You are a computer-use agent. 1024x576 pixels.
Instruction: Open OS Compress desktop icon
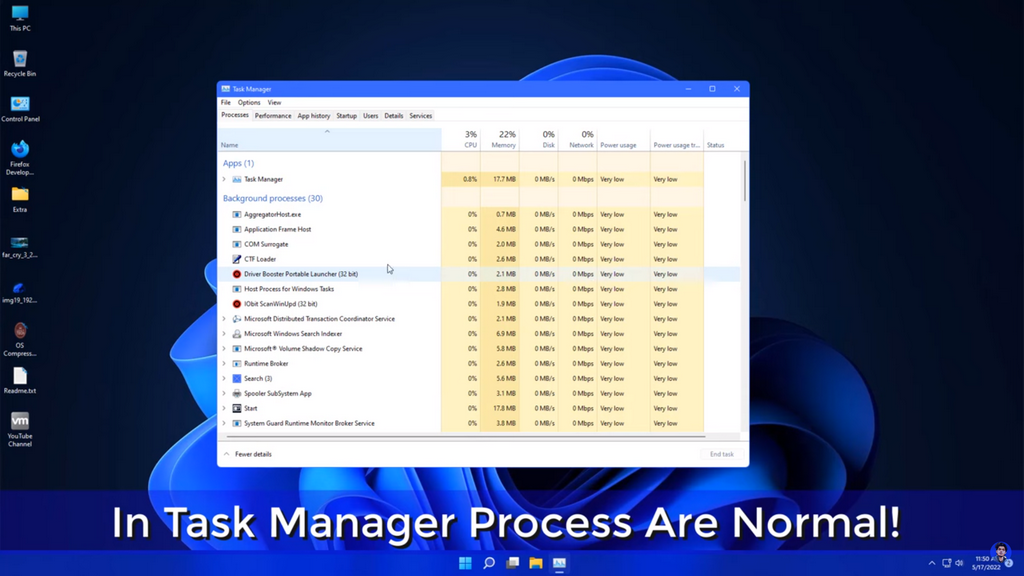(x=20, y=339)
